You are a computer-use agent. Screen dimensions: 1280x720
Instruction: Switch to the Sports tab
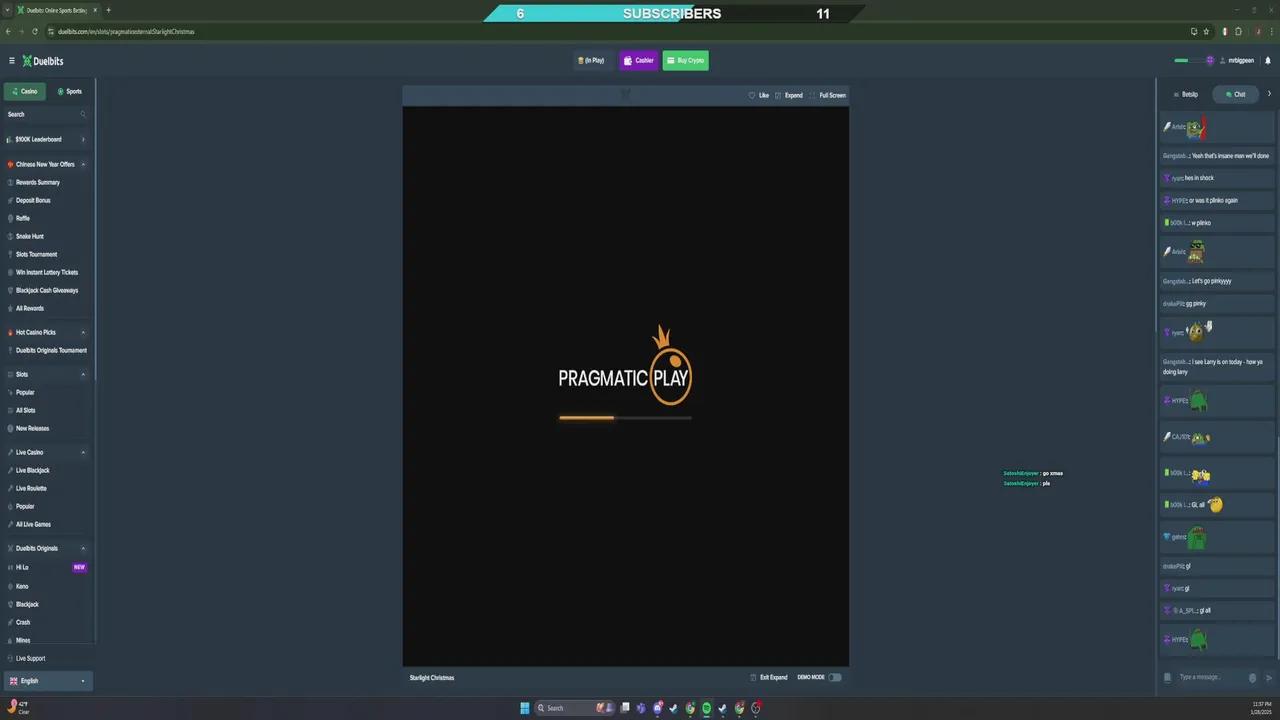click(x=70, y=91)
